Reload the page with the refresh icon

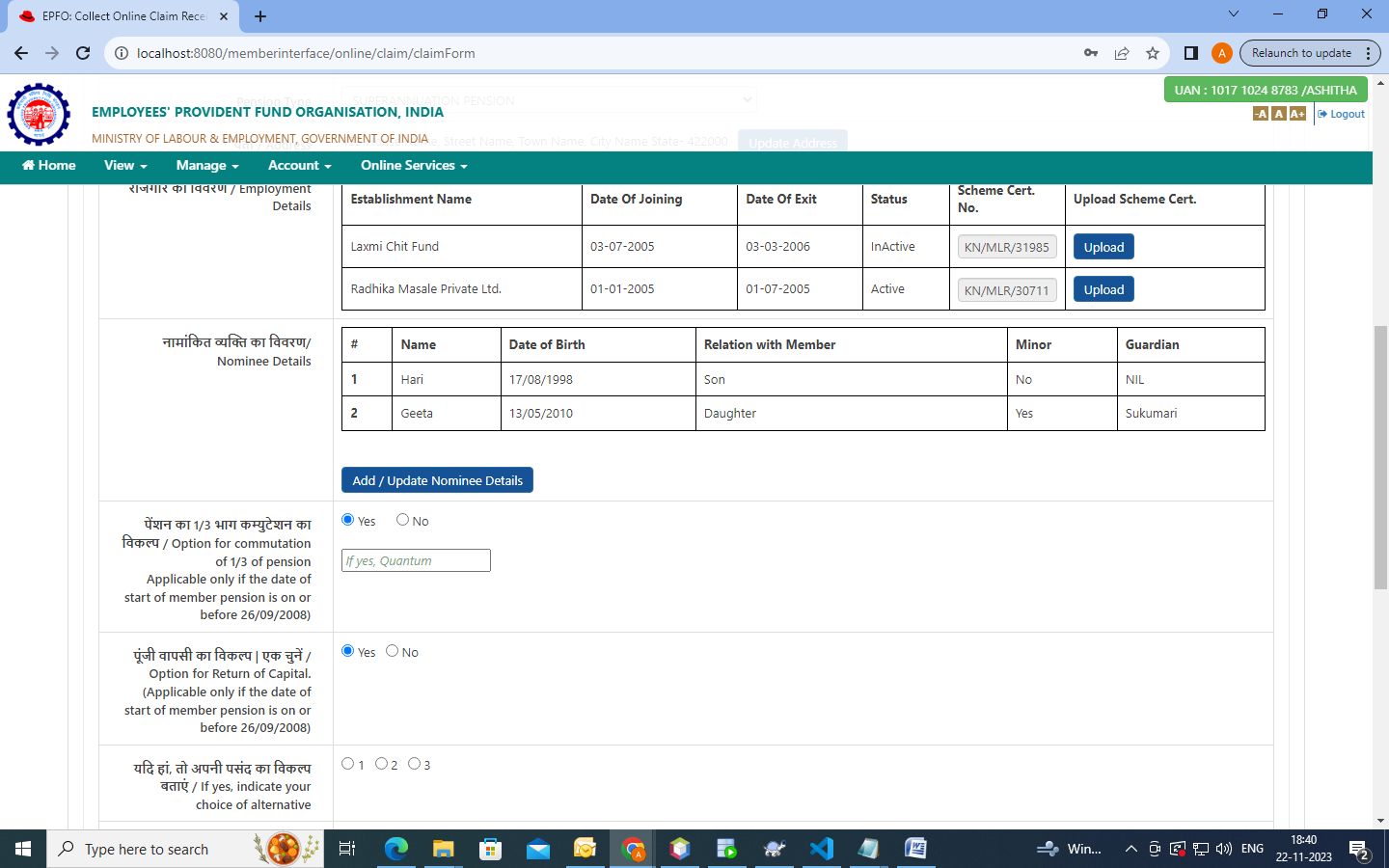83,53
